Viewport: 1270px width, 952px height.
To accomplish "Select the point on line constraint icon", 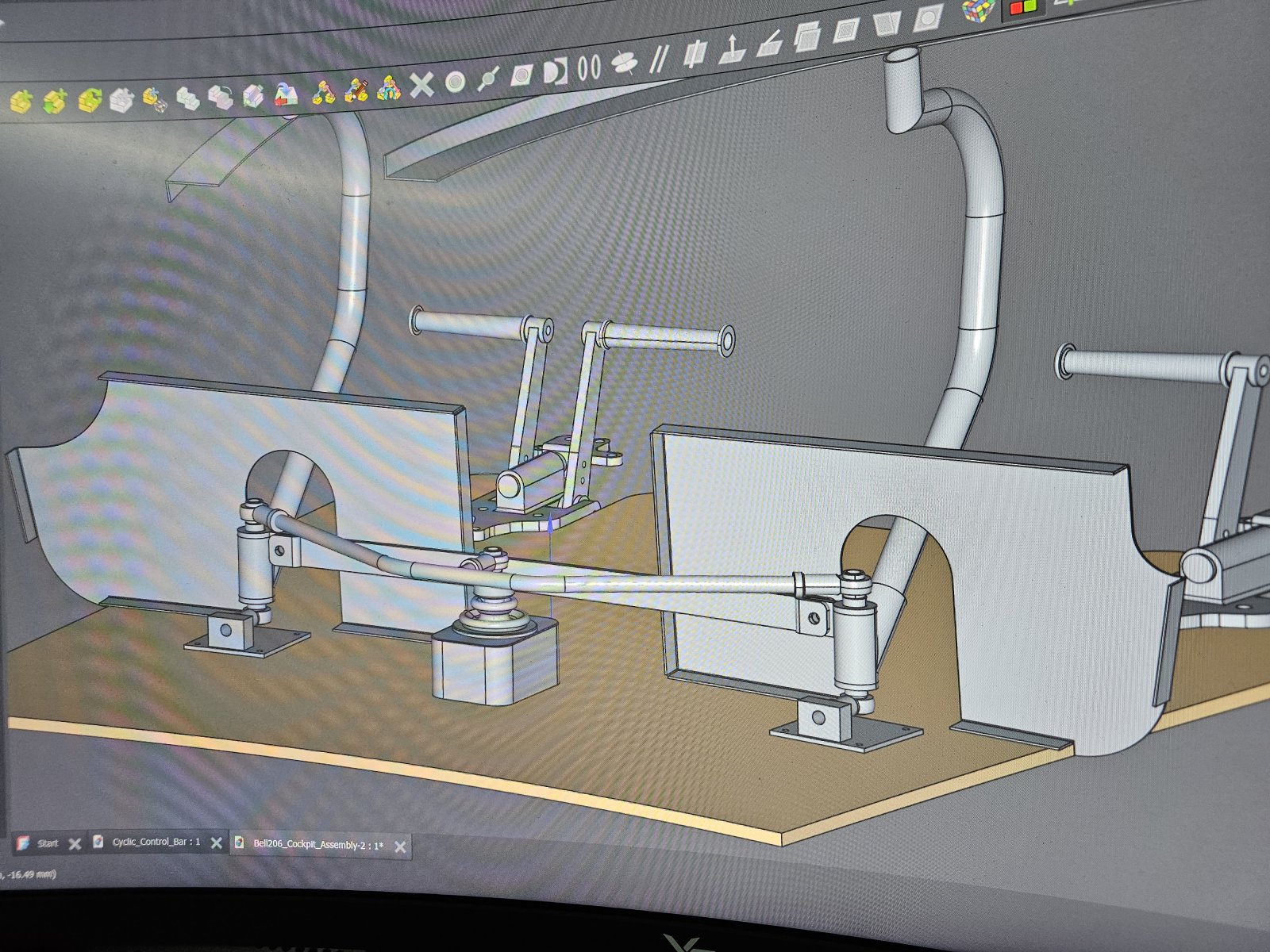I will point(487,79).
